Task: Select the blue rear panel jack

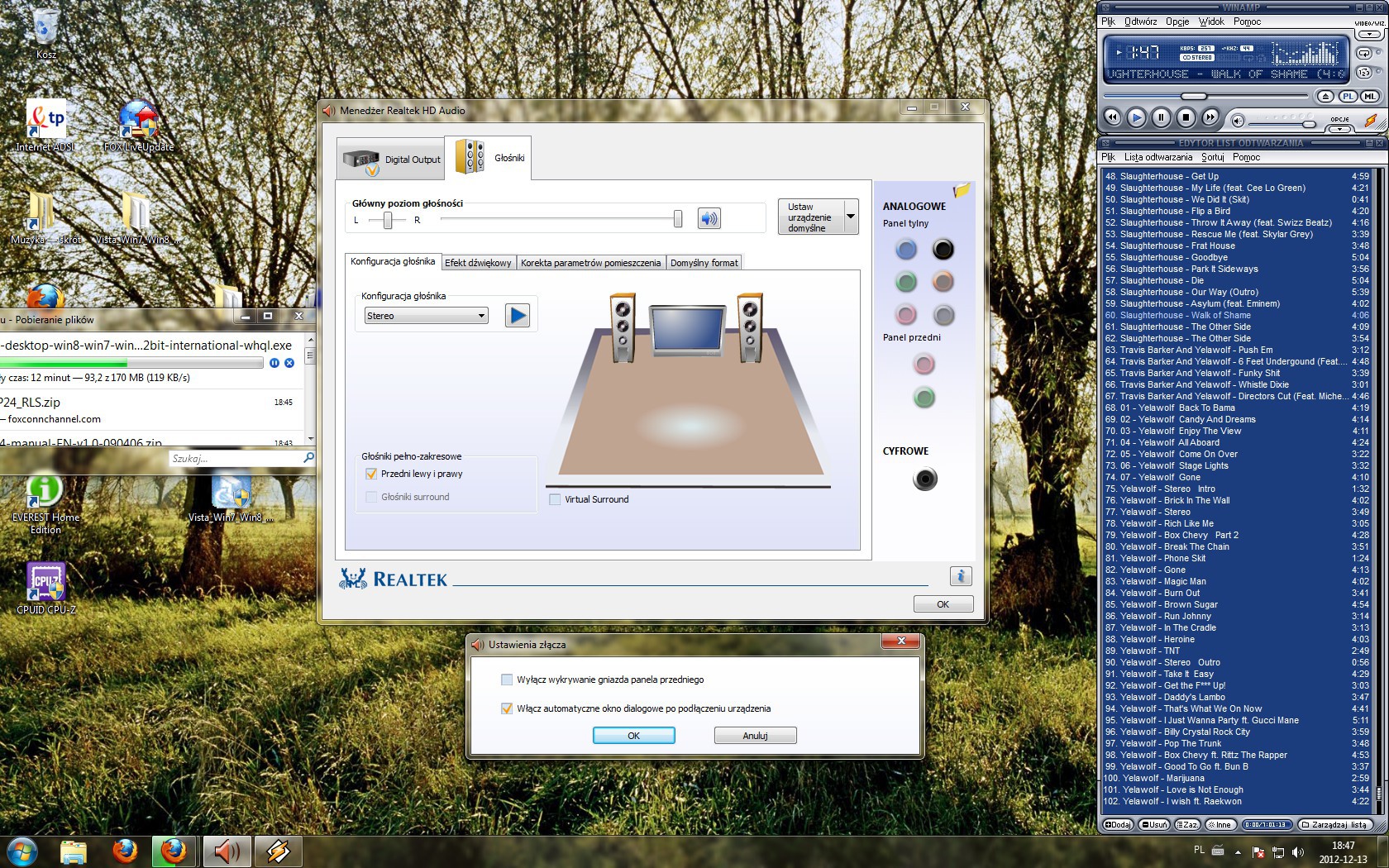Action: [906, 249]
